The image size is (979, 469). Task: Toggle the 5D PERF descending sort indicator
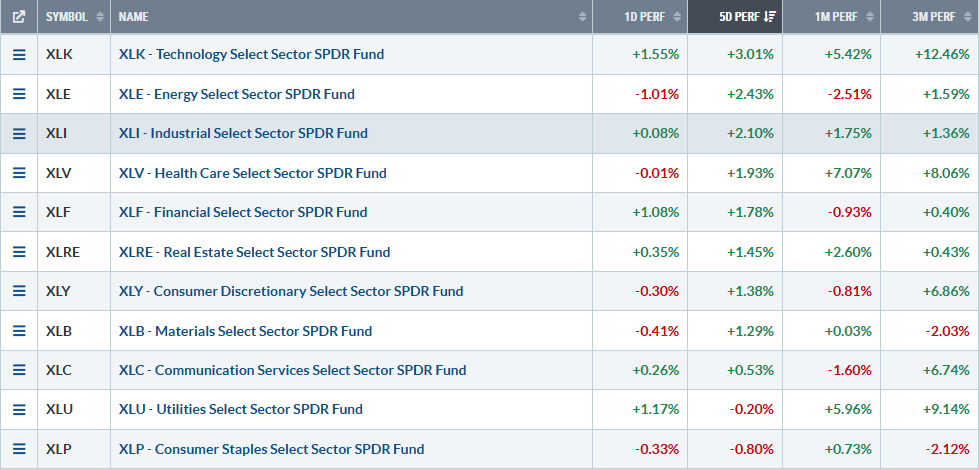pyautogui.click(x=769, y=17)
